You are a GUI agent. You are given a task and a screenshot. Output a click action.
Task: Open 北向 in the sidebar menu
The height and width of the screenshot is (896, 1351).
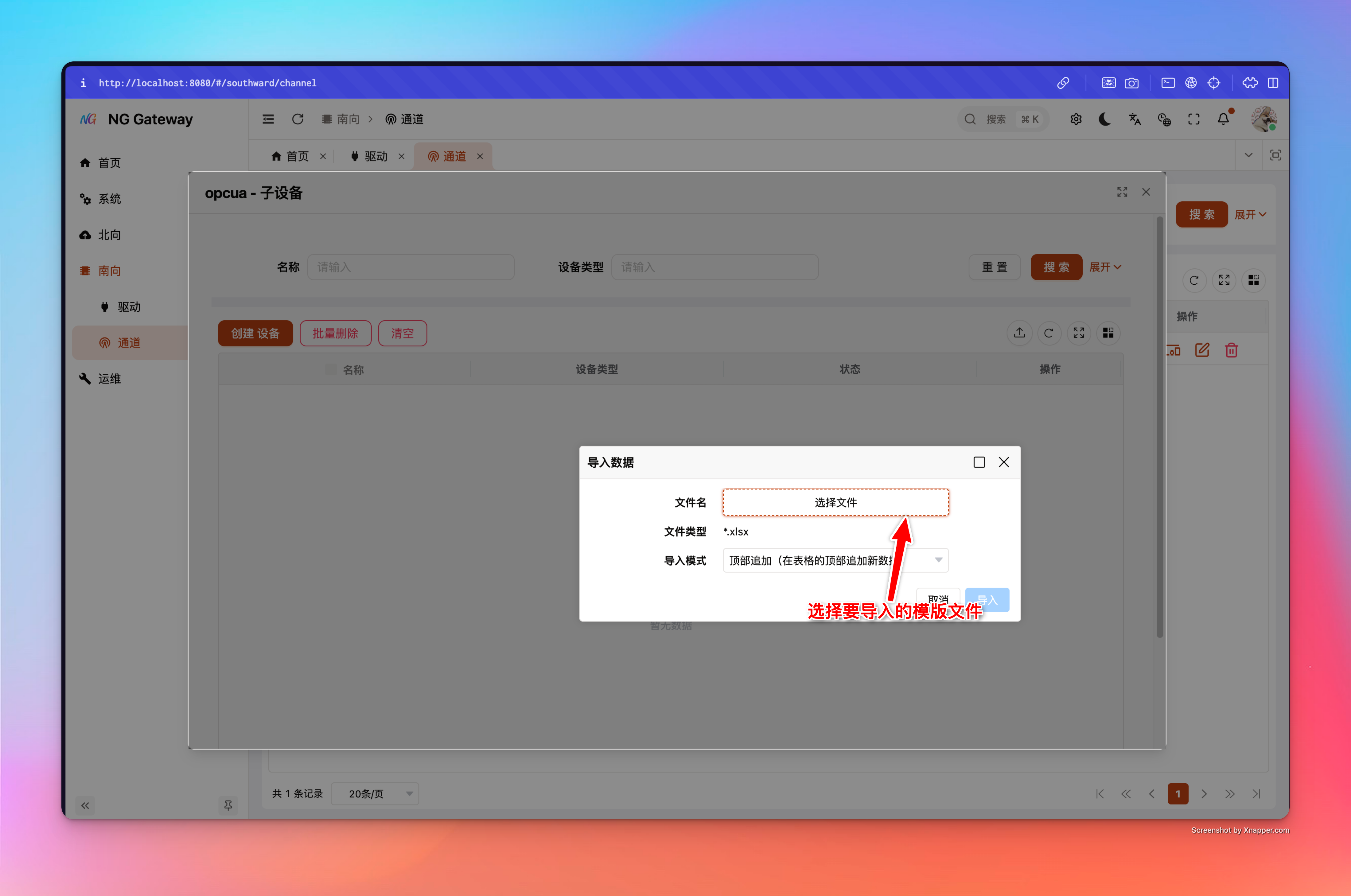(109, 235)
